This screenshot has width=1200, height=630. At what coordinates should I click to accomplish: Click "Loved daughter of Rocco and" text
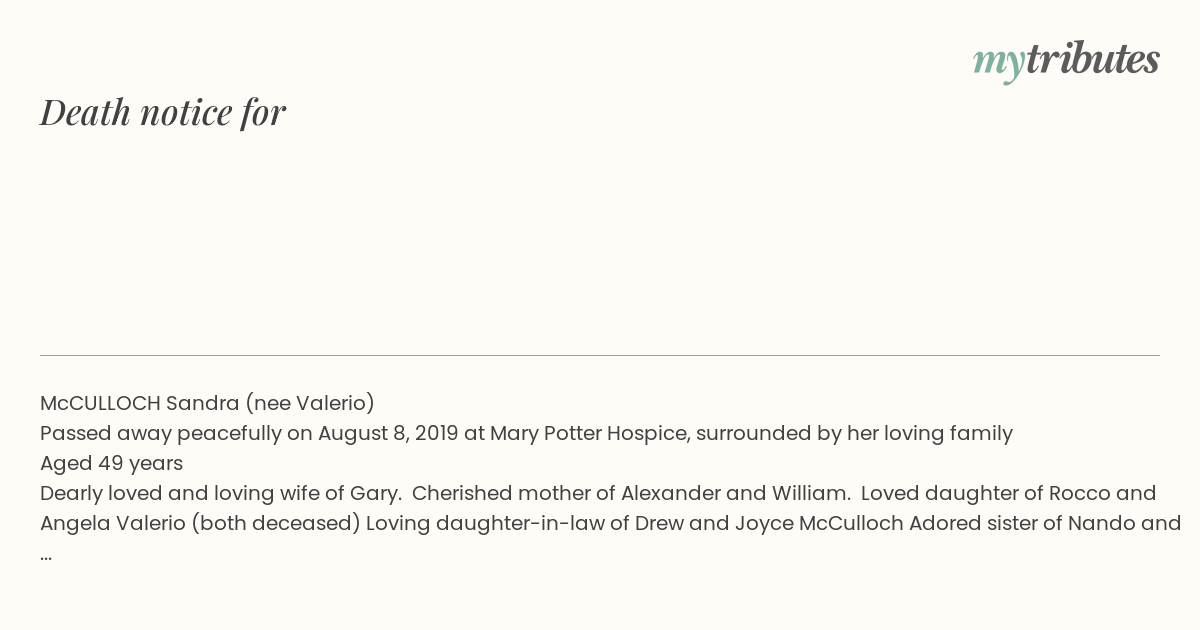pyautogui.click(x=1008, y=494)
